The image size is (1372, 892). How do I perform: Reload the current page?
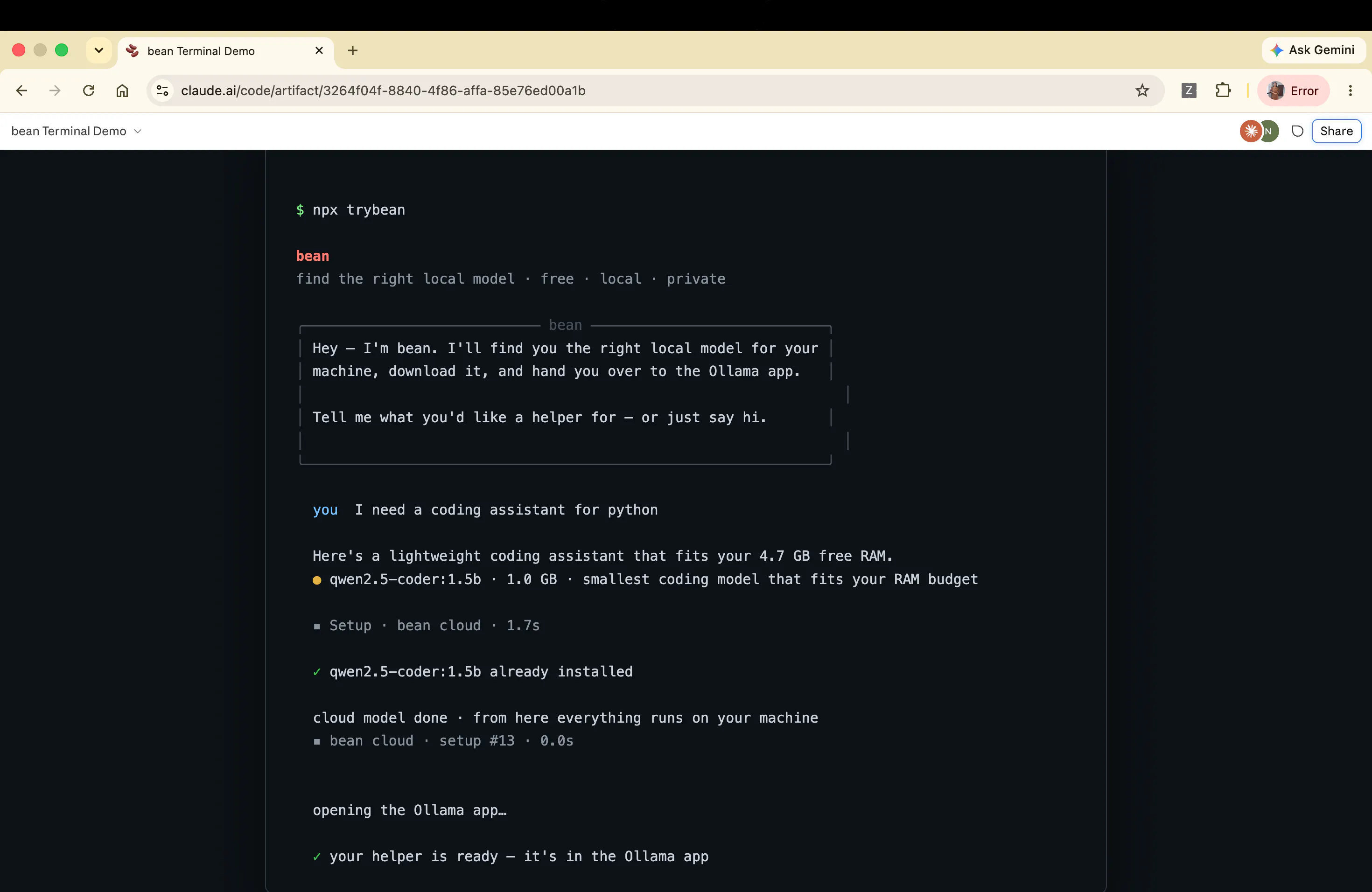89,91
